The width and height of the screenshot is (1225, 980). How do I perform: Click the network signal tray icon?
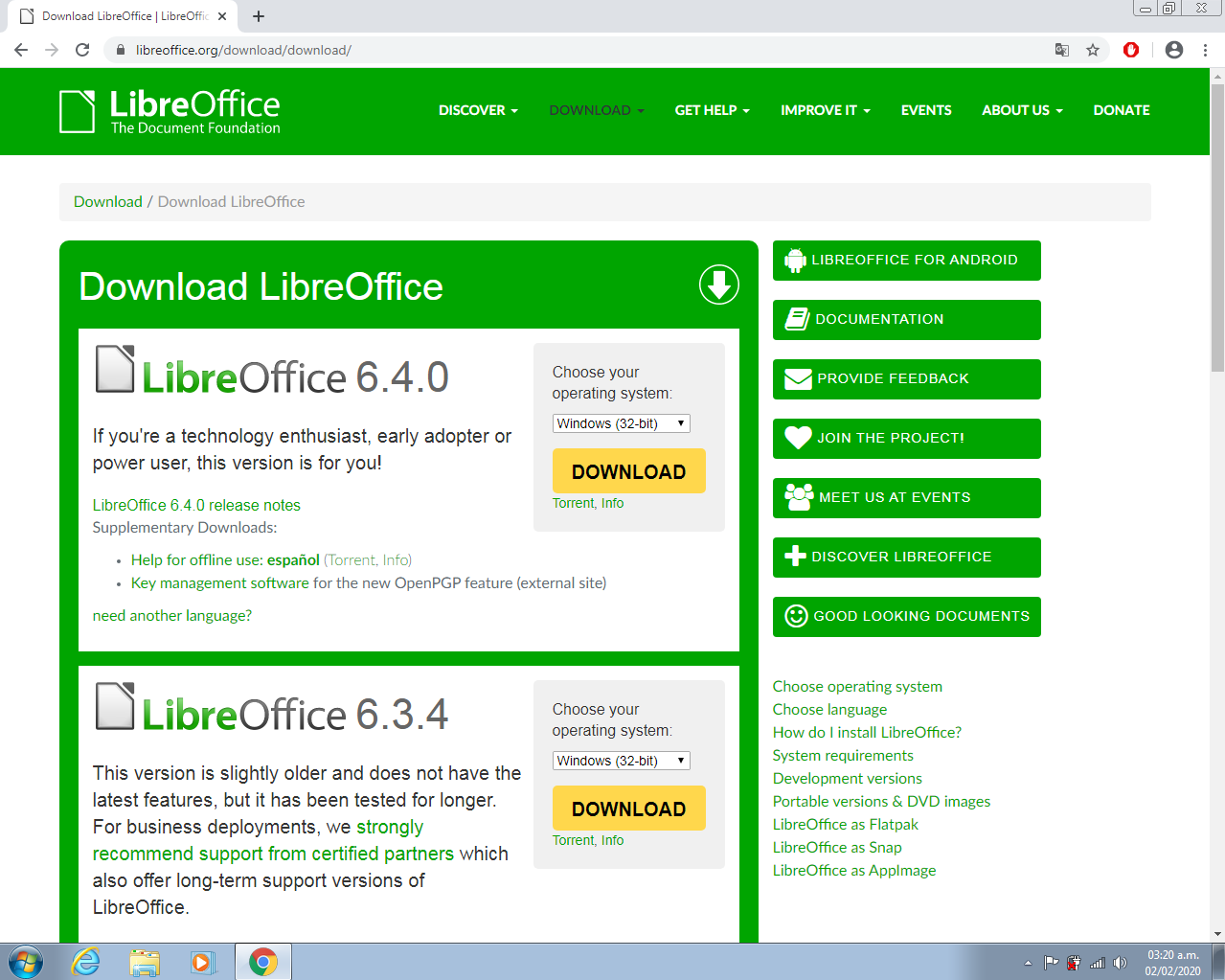pyautogui.click(x=1098, y=963)
